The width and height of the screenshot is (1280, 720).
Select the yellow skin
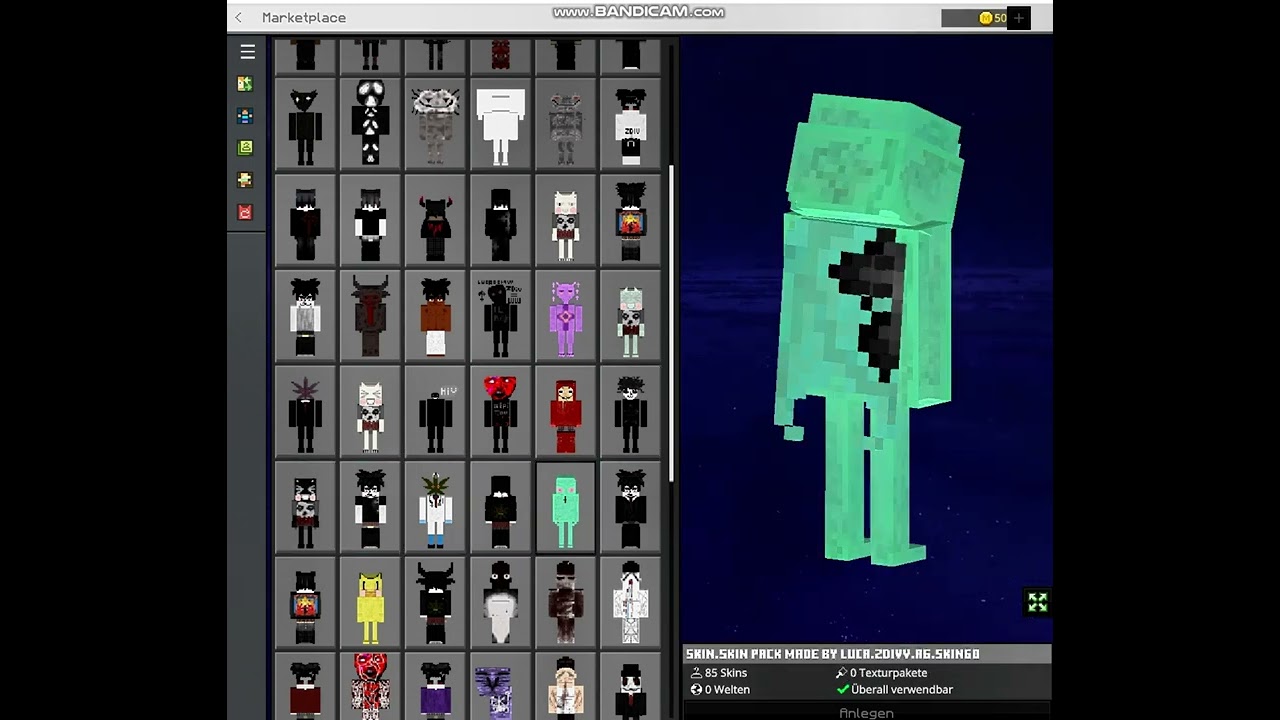[370, 604]
